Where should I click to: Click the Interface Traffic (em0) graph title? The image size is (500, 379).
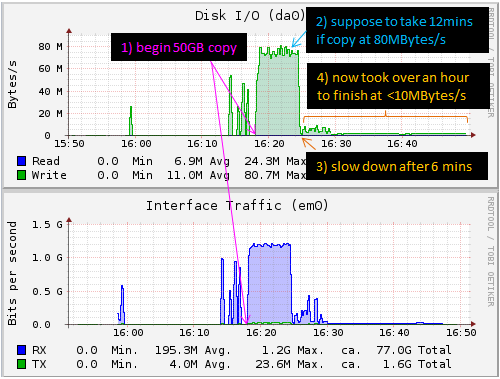pos(237,205)
